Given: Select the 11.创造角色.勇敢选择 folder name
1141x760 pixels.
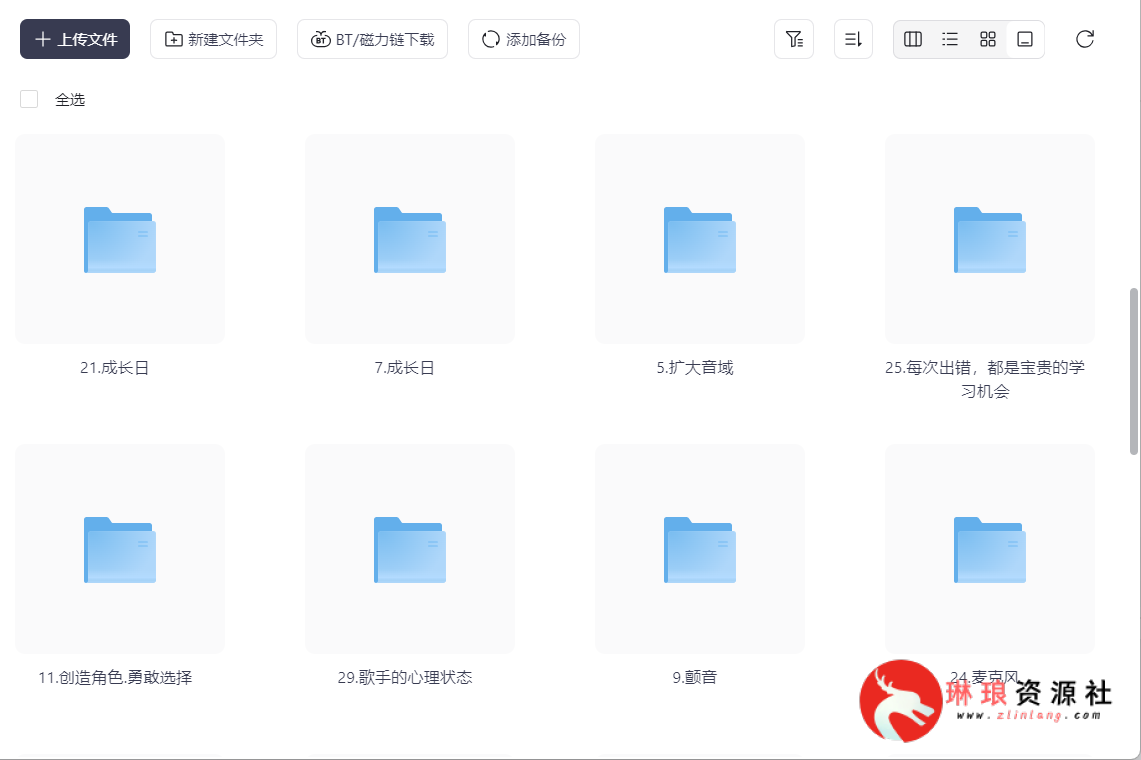Looking at the screenshot, I should pyautogui.click(x=115, y=678).
